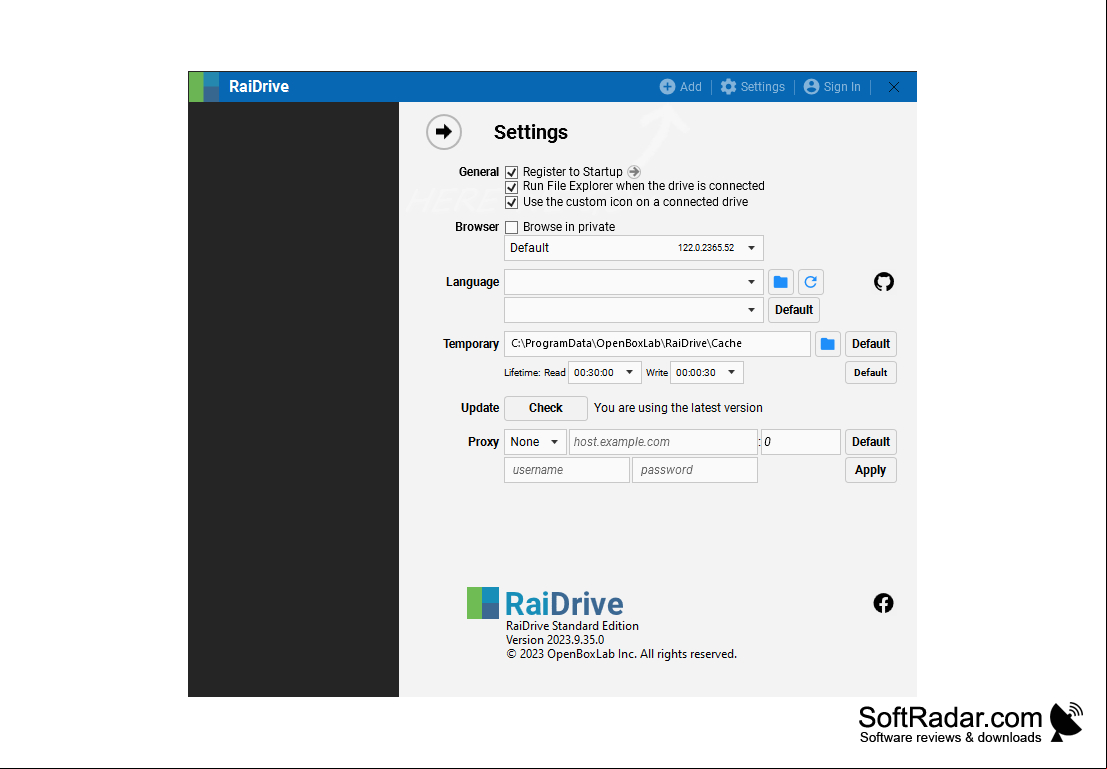Apply the proxy settings
The width and height of the screenshot is (1107, 769).
(870, 470)
